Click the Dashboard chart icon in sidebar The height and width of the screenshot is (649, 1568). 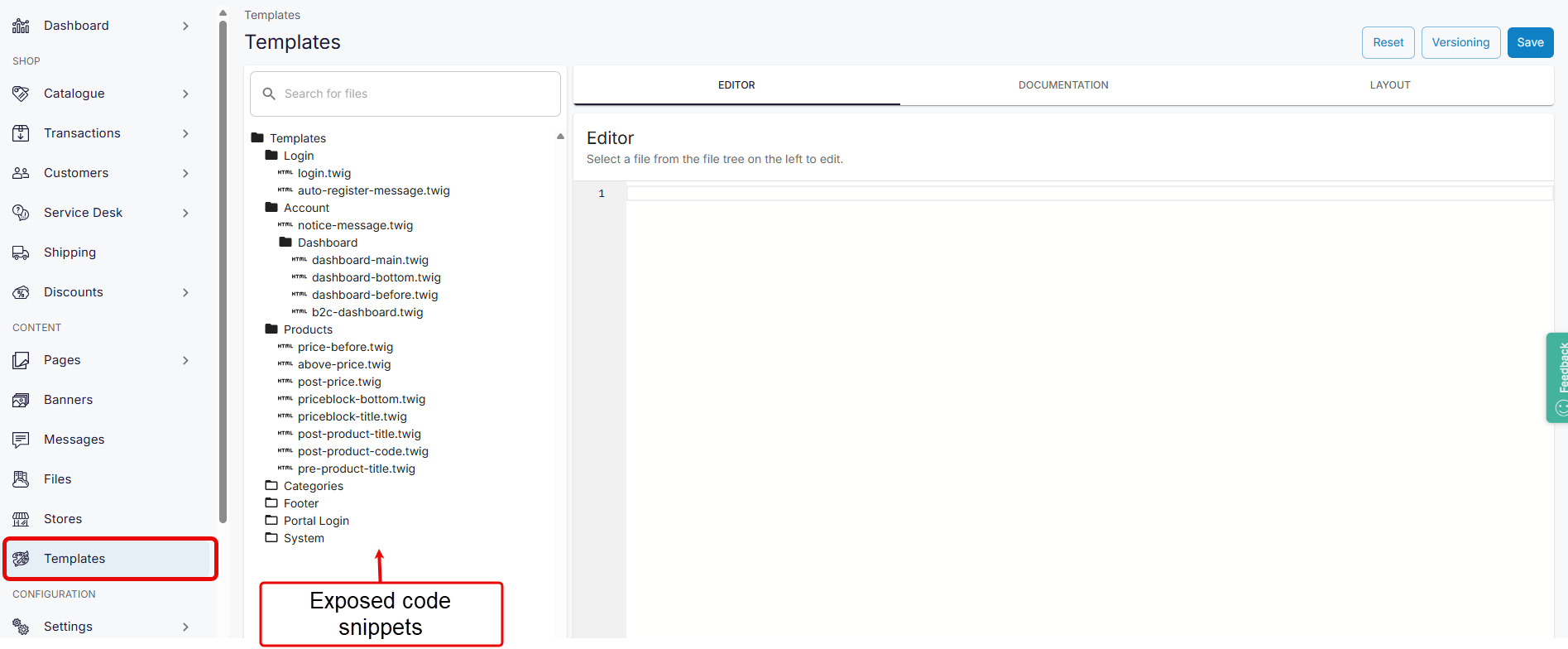pyautogui.click(x=21, y=26)
